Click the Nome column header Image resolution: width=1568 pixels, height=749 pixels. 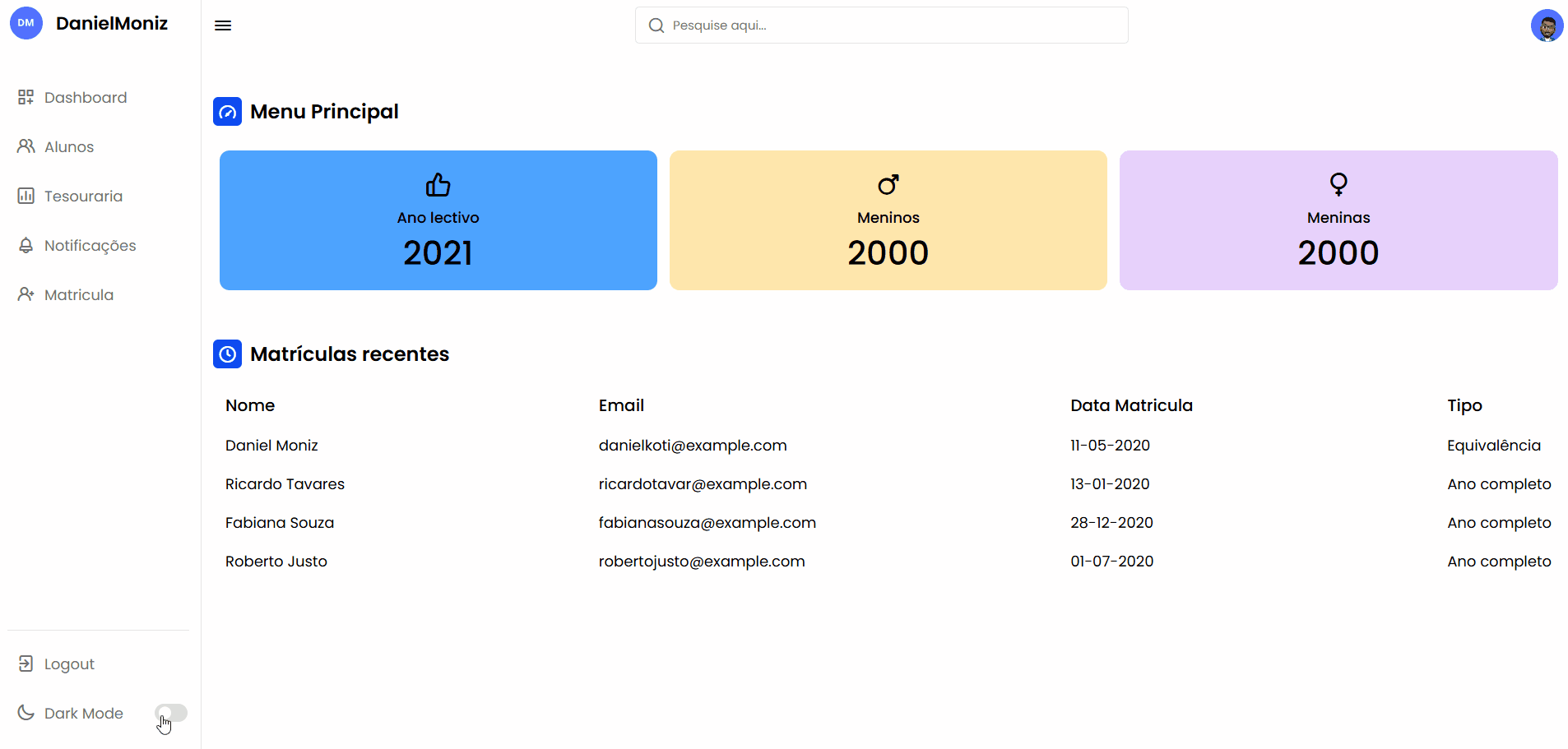[x=250, y=405]
